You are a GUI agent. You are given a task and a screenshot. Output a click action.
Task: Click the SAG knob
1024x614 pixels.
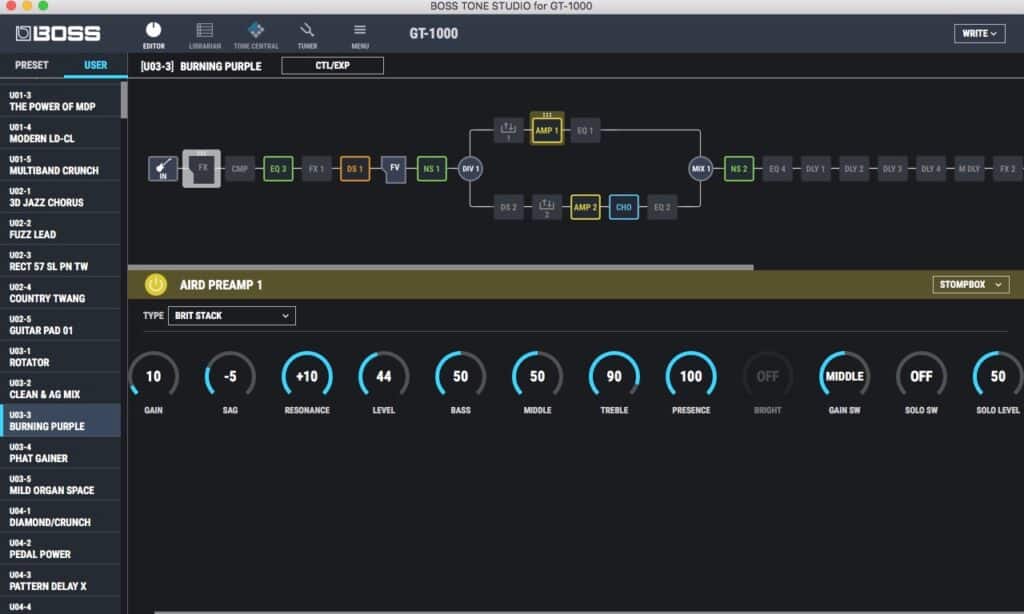tap(230, 376)
